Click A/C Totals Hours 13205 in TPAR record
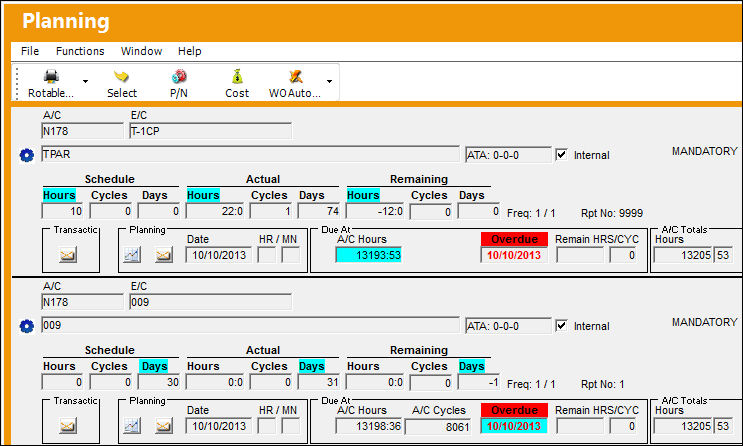This screenshot has width=743, height=446. pos(683,255)
